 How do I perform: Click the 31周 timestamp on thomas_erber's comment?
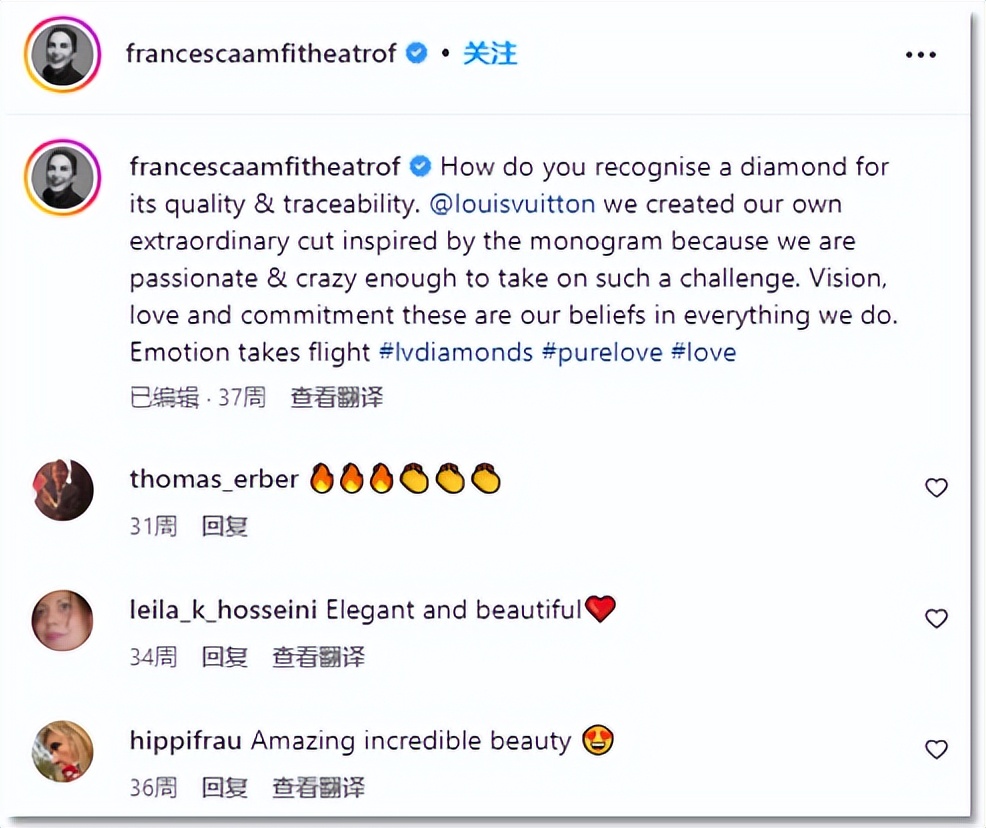152,526
